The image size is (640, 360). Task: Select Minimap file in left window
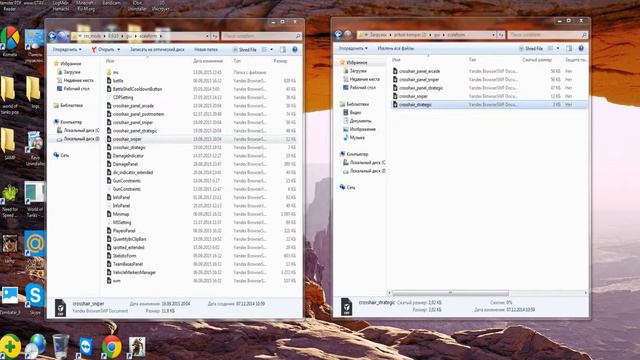point(121,214)
